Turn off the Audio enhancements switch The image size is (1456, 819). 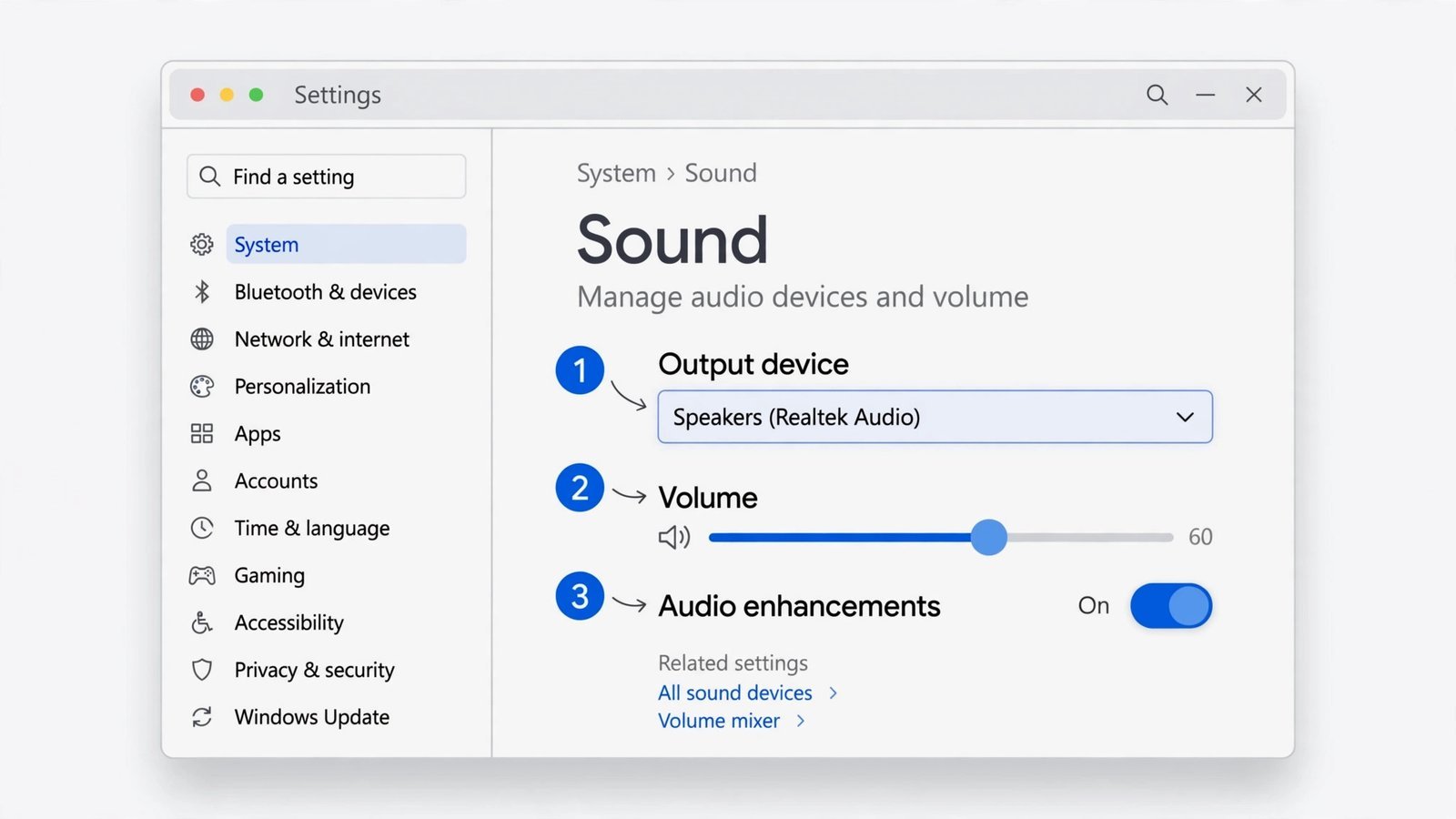coord(1171,606)
